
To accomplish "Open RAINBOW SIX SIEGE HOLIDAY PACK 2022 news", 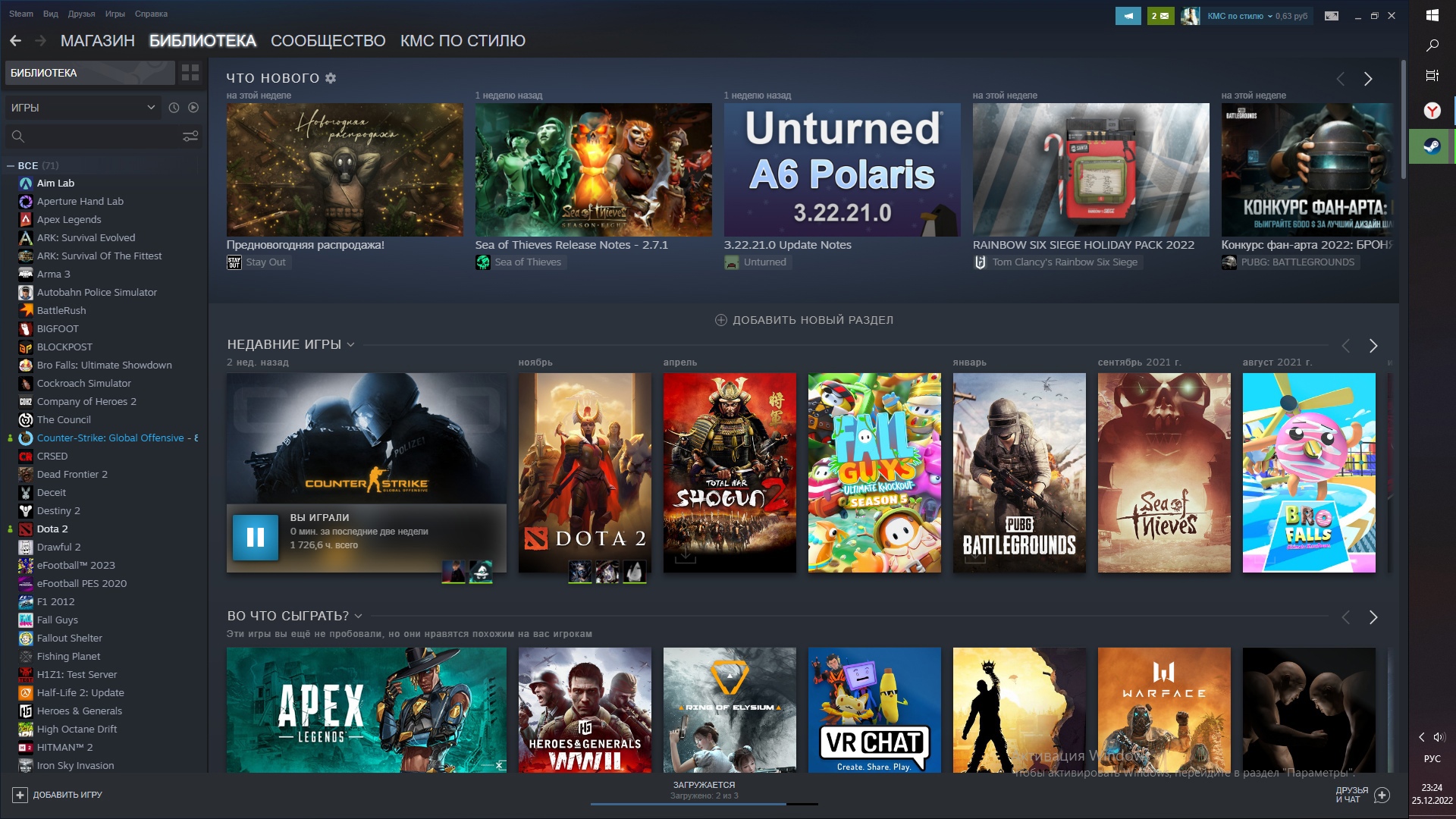I will point(1084,245).
